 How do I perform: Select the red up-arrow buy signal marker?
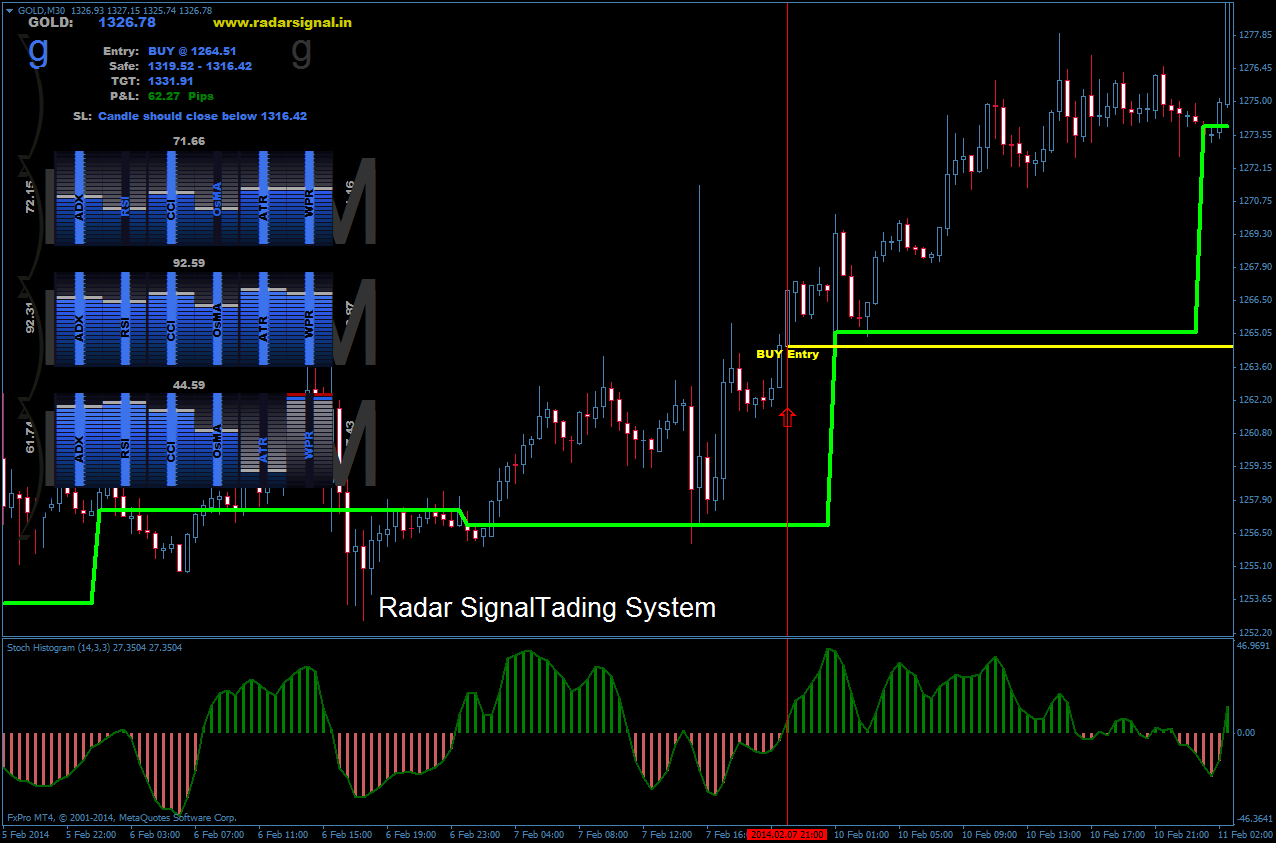click(x=788, y=417)
